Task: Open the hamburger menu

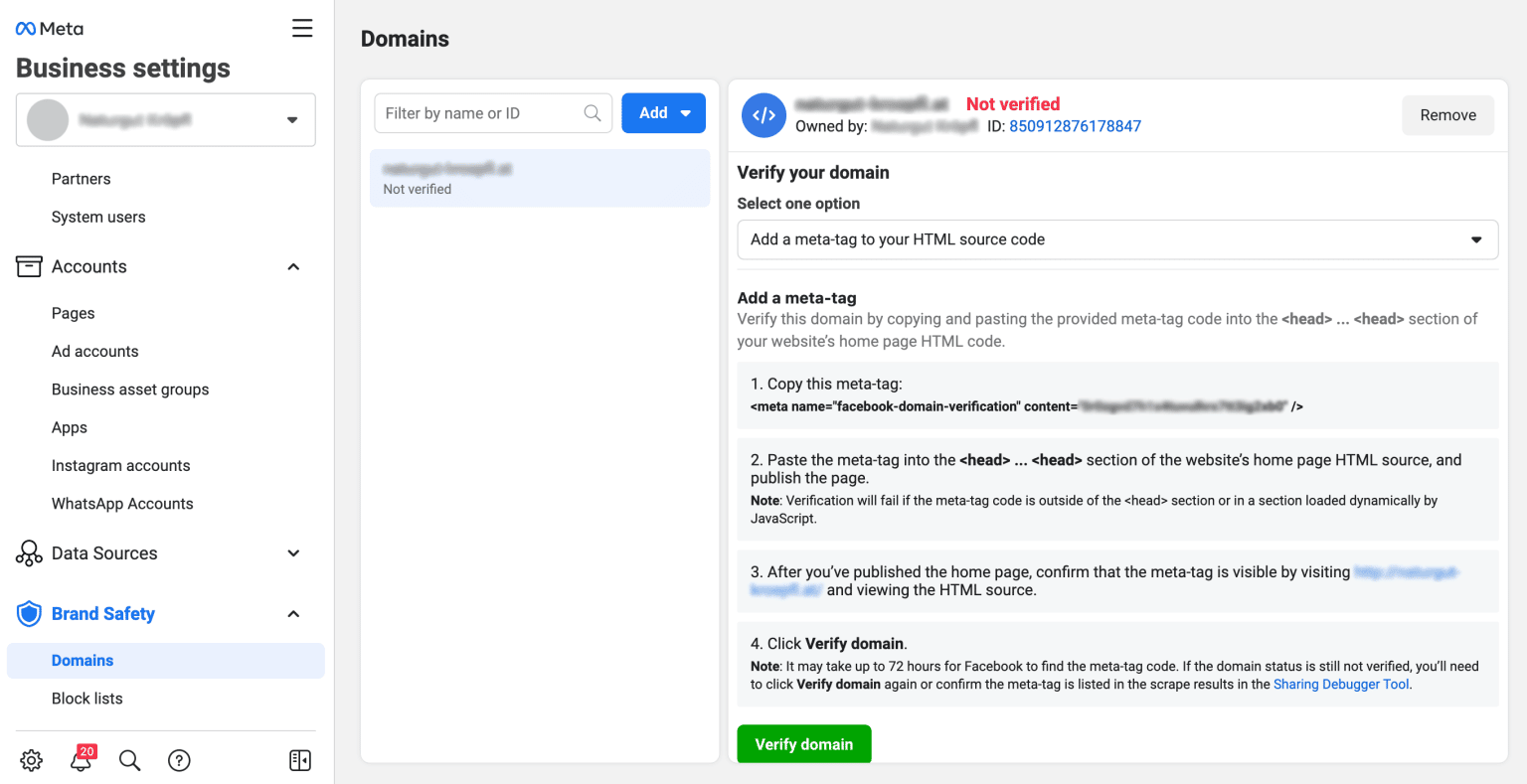Action: pyautogui.click(x=302, y=28)
